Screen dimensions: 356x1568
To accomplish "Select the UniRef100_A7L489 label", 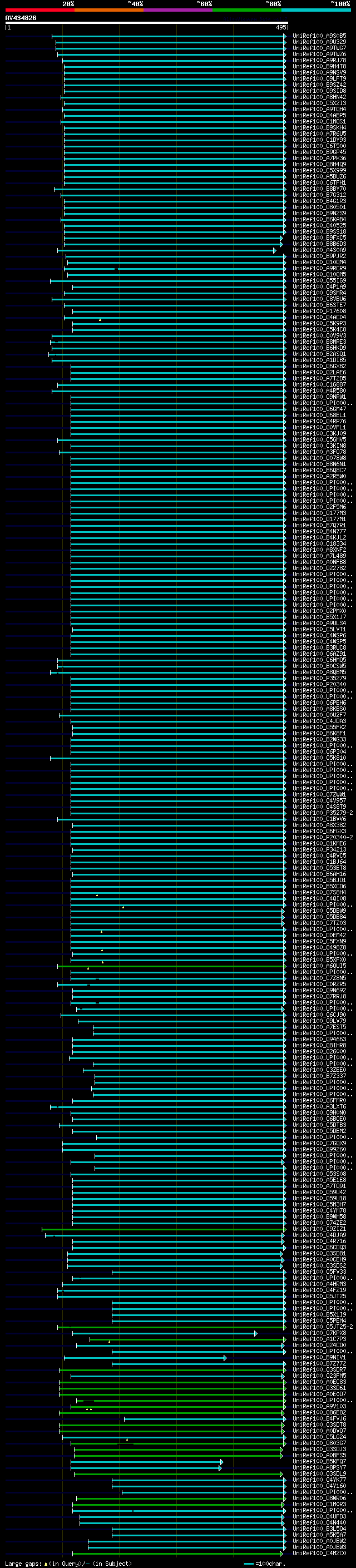I will [319, 556].
